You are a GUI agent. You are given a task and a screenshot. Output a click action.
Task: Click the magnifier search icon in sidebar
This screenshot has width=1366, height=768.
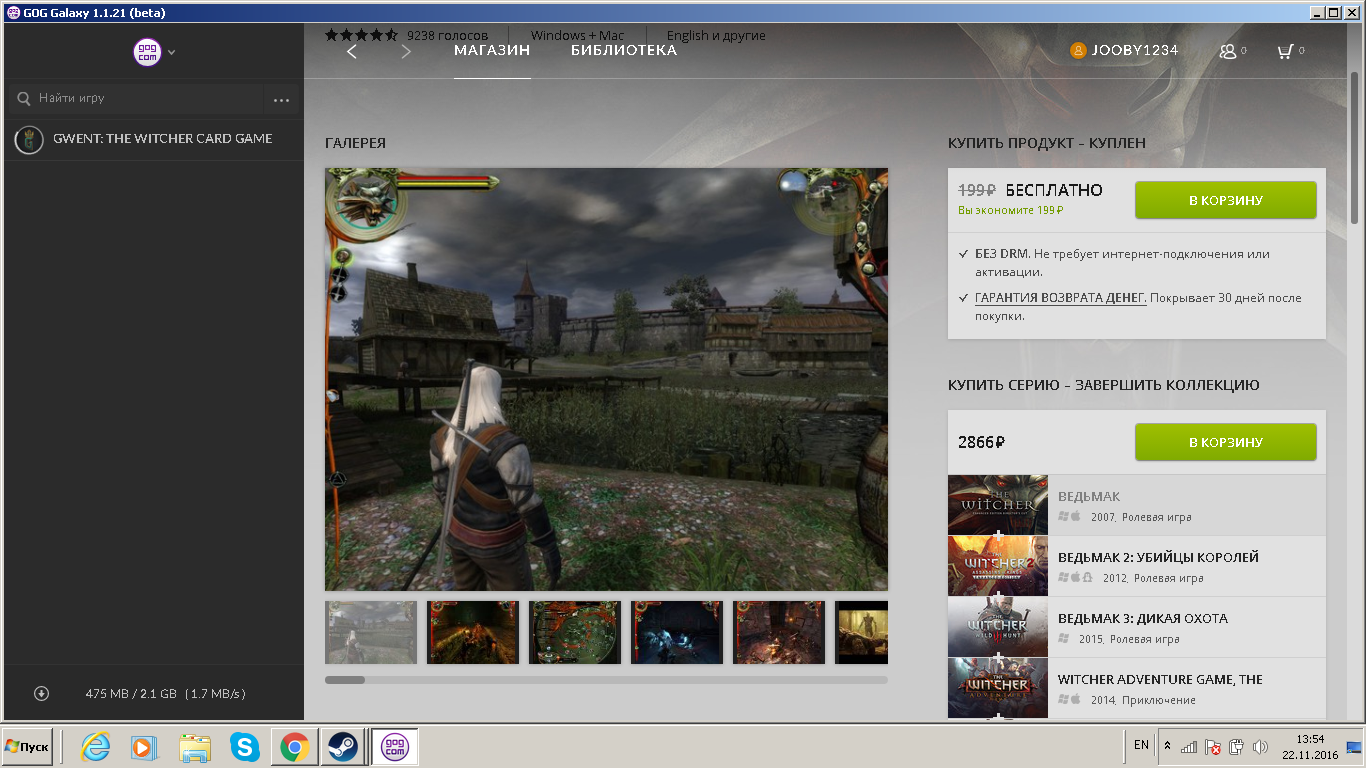click(24, 99)
